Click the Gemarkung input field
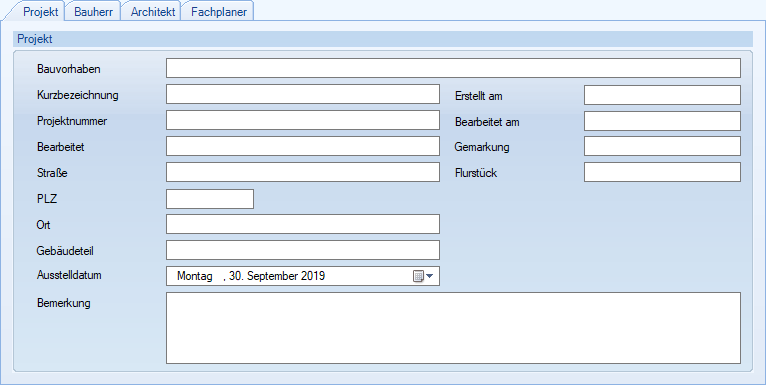766x385 pixels. [662, 146]
